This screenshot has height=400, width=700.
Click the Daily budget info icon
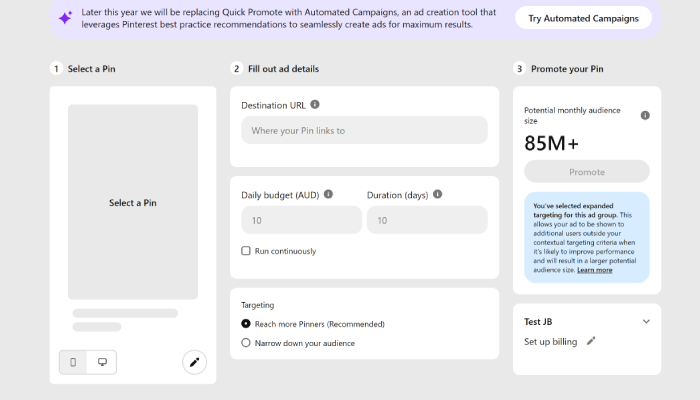coord(328,194)
